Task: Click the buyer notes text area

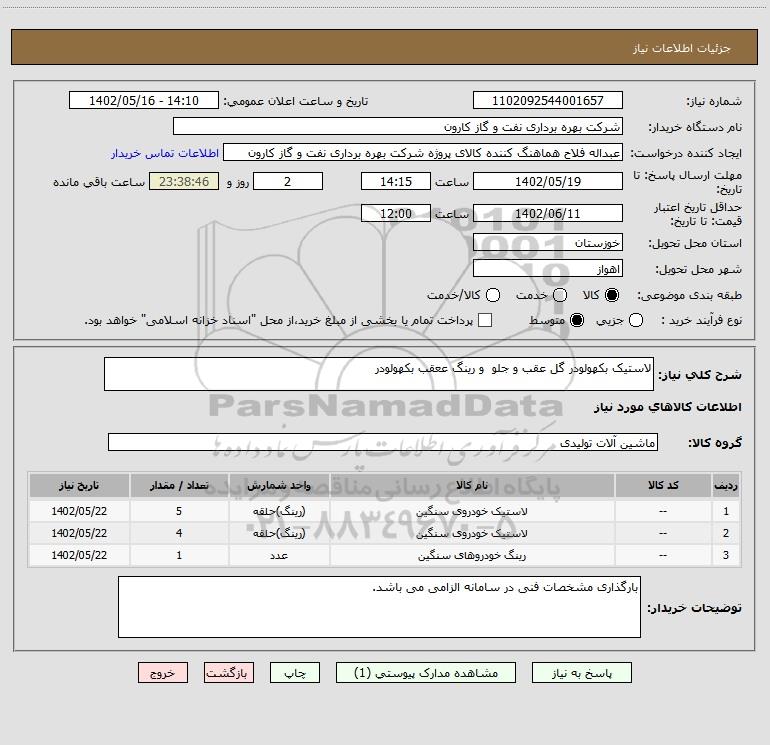Action: pyautogui.click(x=379, y=607)
